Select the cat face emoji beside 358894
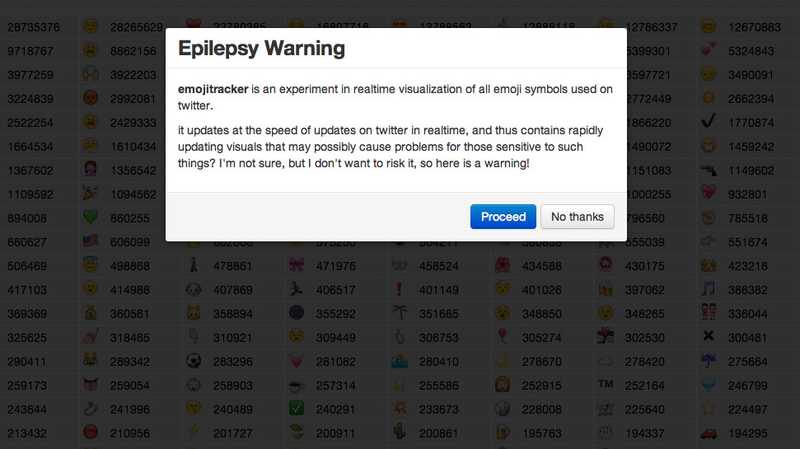The height and width of the screenshot is (449, 800). [x=193, y=313]
